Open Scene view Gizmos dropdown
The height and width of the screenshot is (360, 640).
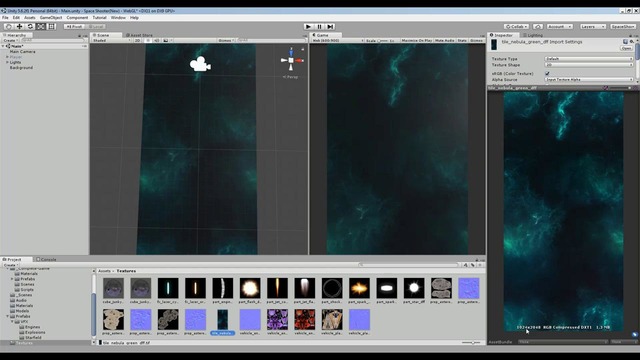[x=227, y=40]
